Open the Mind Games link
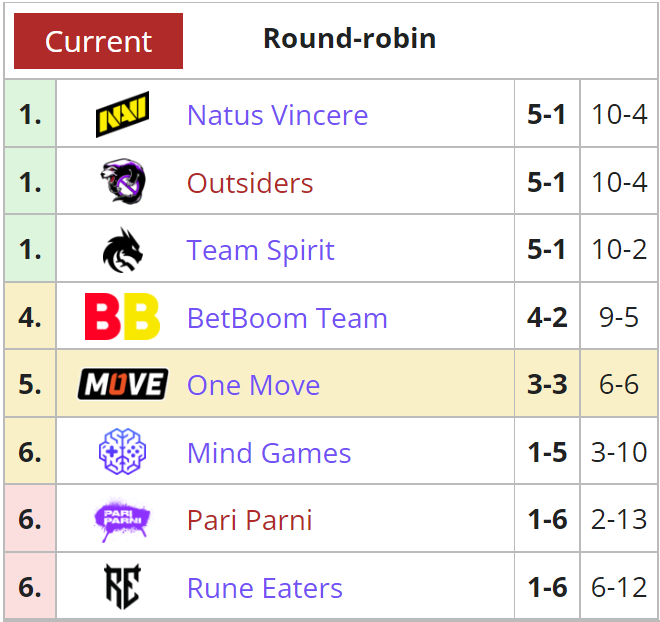The image size is (660, 622). click(269, 453)
